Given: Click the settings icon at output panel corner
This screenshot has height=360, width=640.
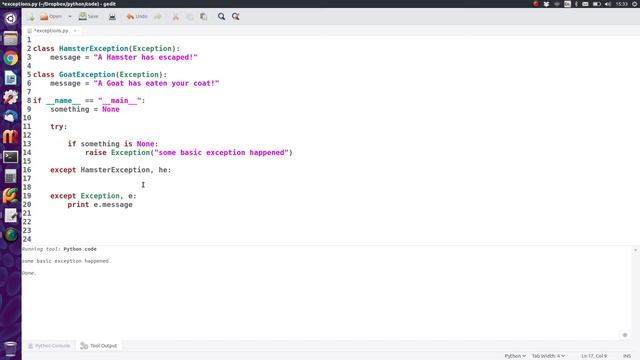Looking at the screenshot, I should coord(625,335).
